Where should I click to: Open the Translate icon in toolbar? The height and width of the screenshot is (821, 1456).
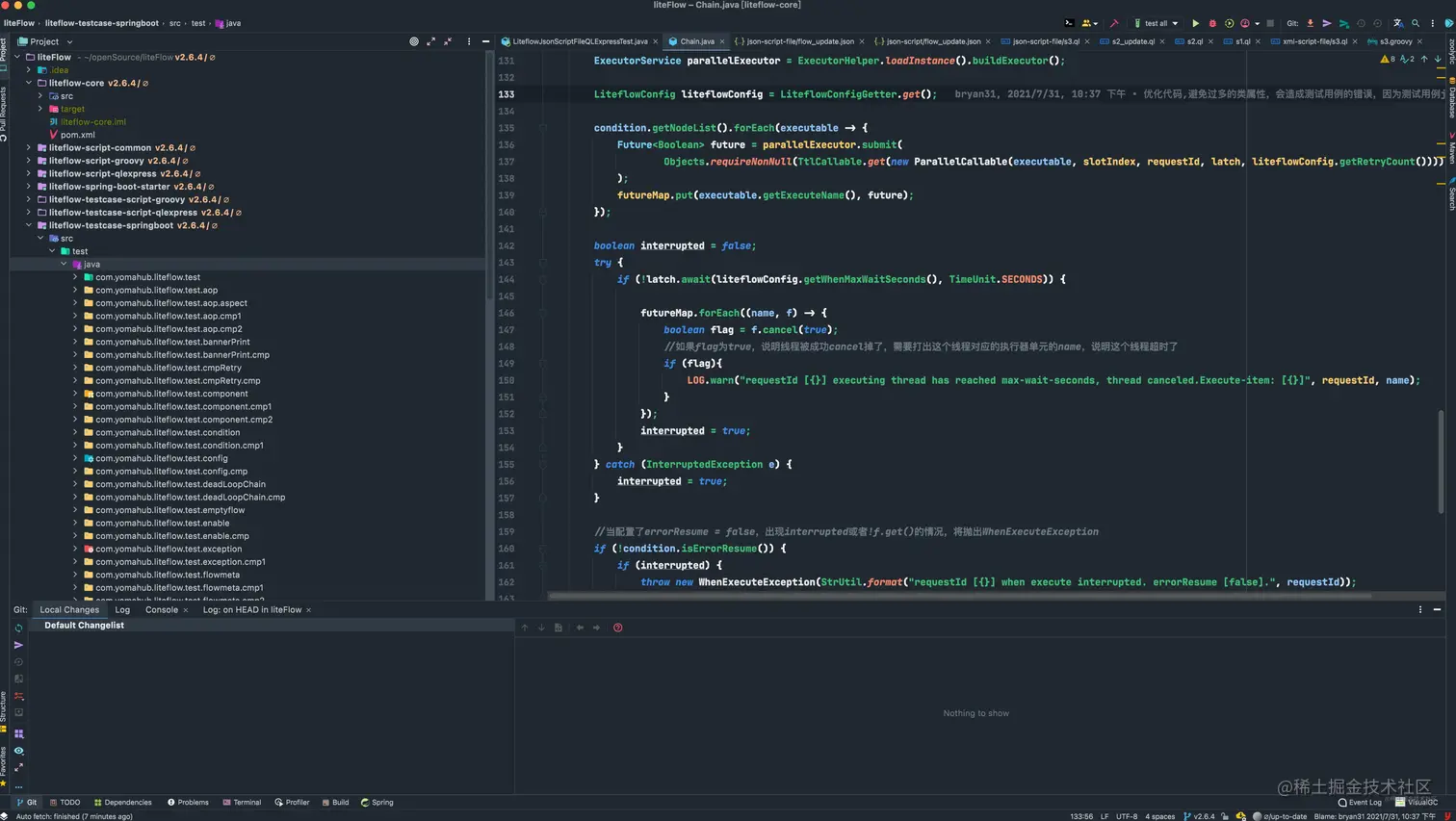[x=1398, y=23]
